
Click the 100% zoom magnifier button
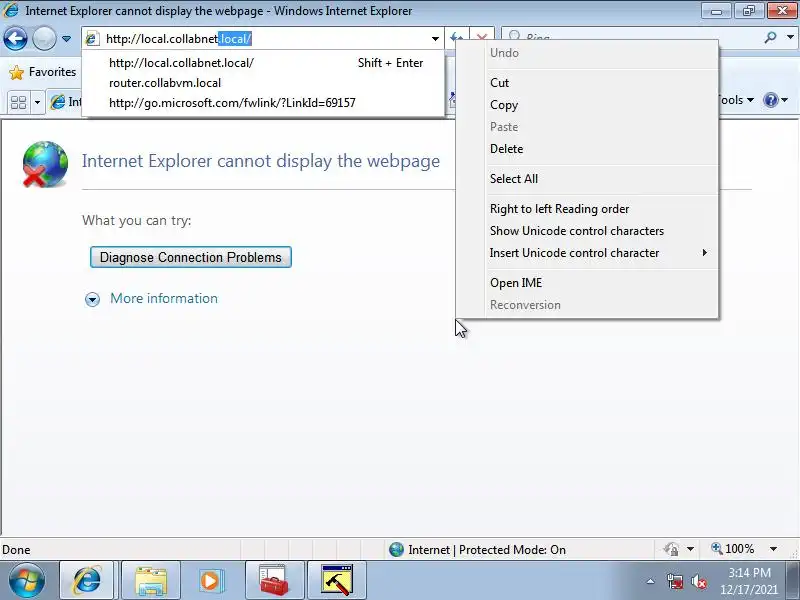[x=733, y=549]
